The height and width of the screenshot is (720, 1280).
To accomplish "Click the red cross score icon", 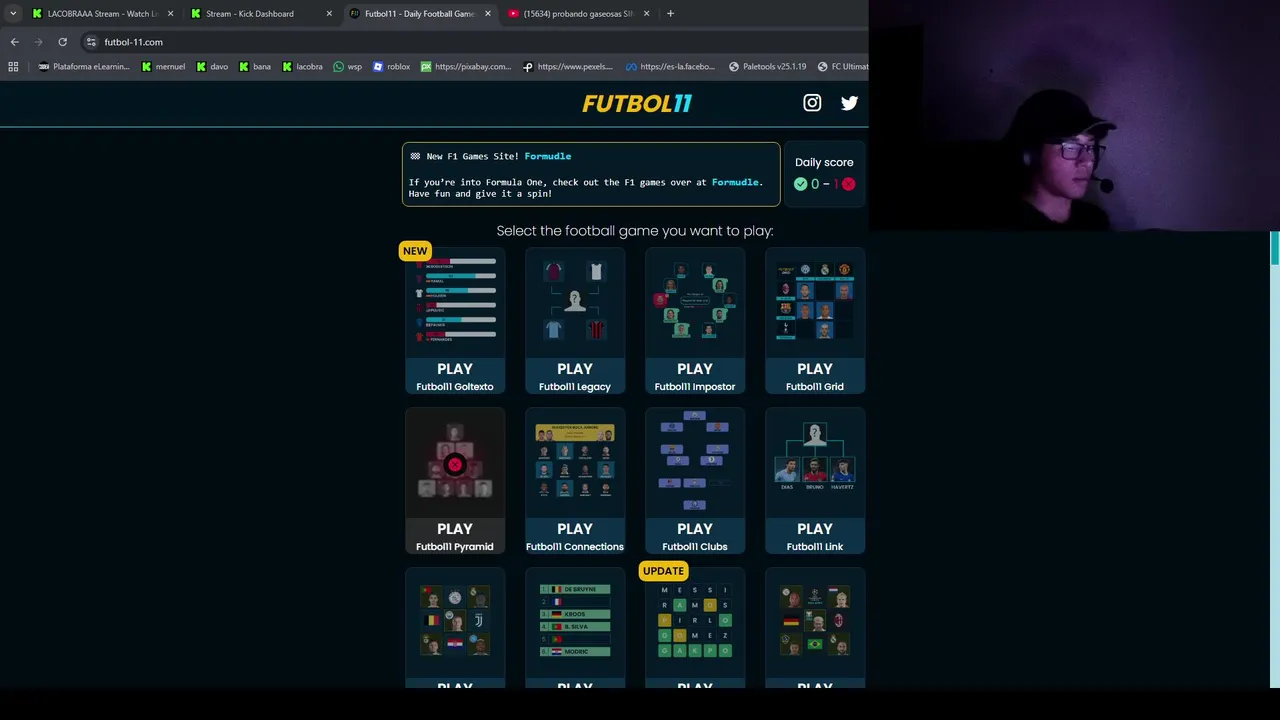I will point(848,184).
